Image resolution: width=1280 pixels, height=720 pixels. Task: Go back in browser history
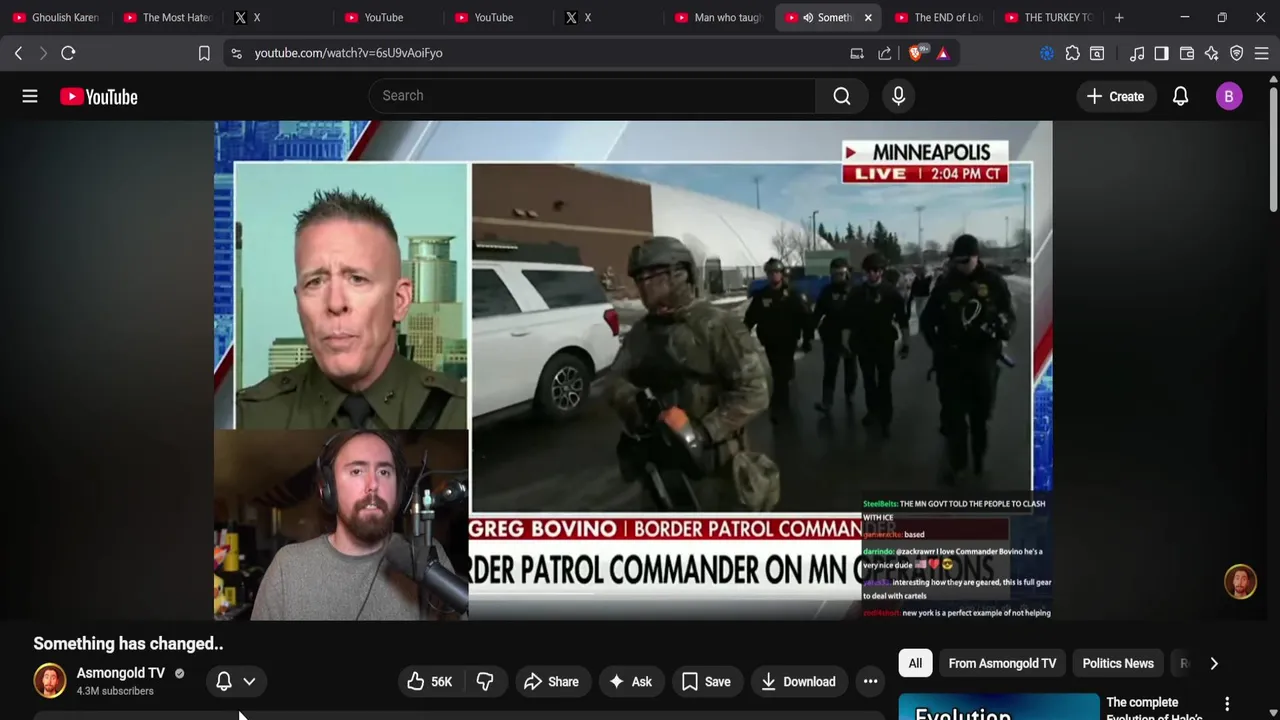pyautogui.click(x=18, y=53)
